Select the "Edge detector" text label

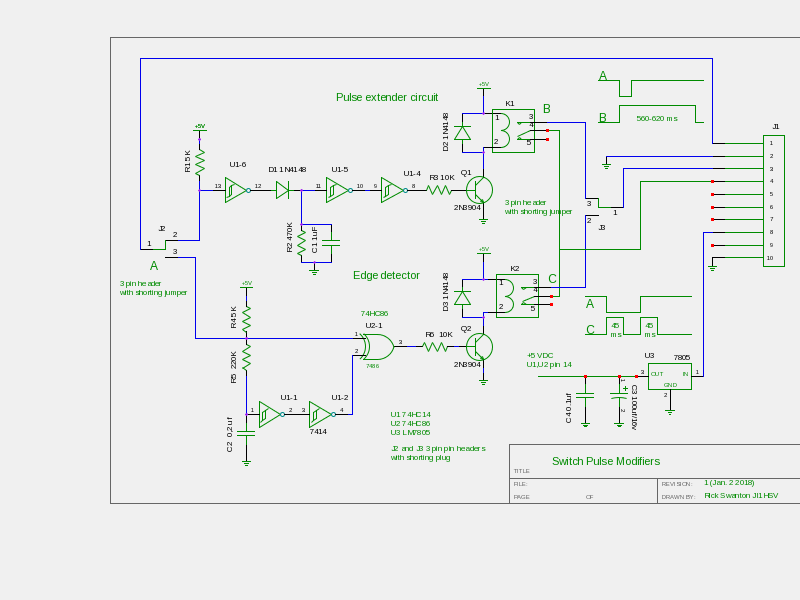tap(386, 275)
